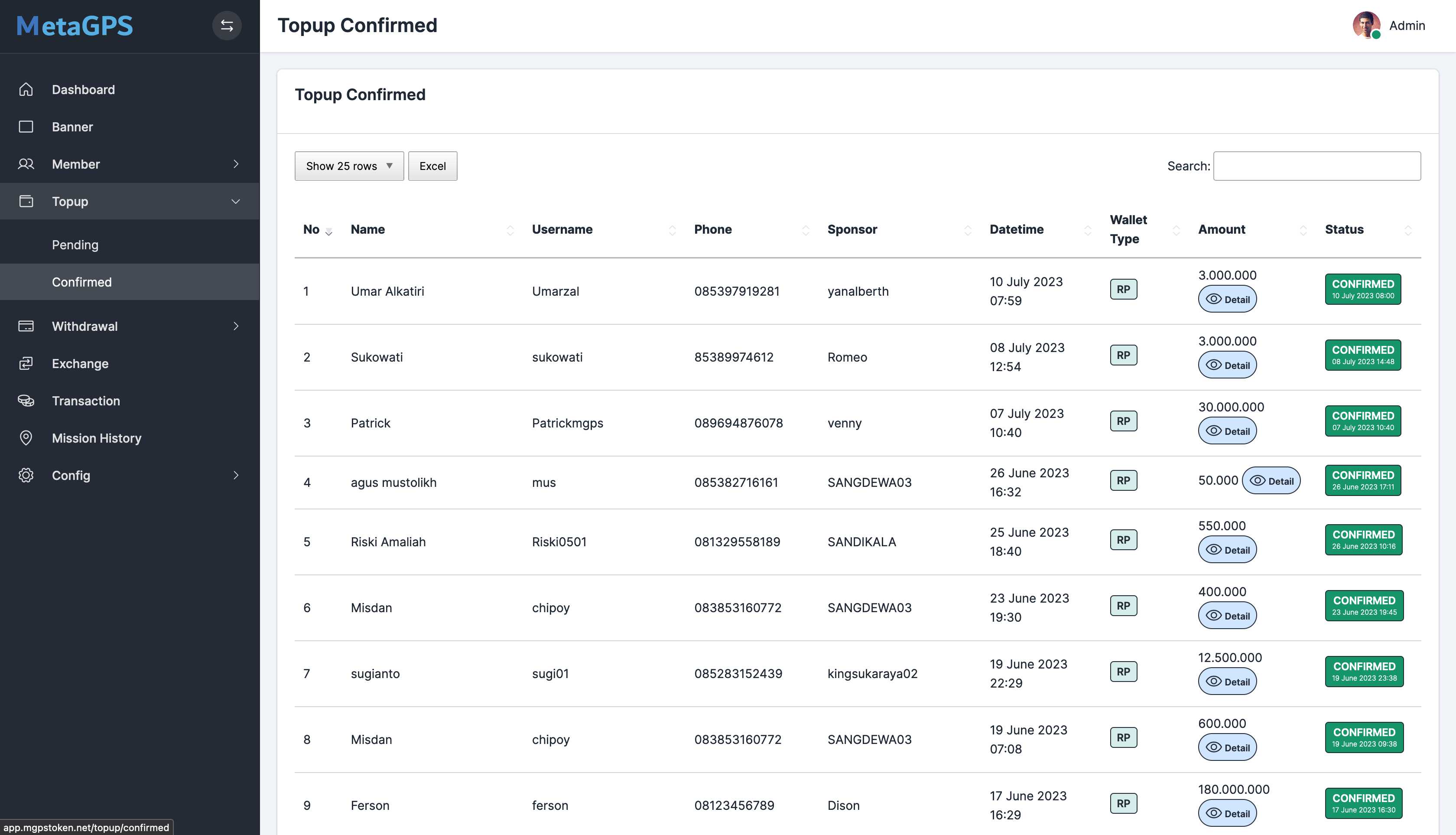Click CONFIRMED badge dated 07 July 2023 10:40

(1363, 421)
